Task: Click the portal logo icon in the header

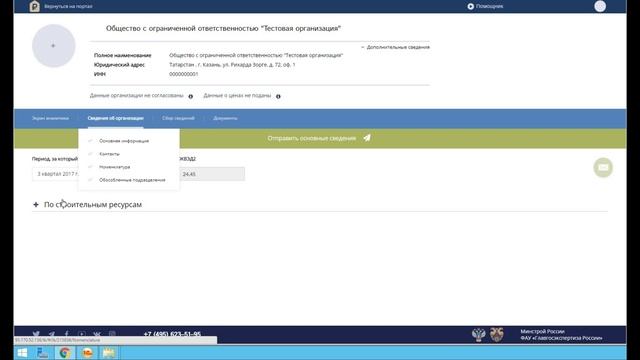Action: [x=35, y=6]
